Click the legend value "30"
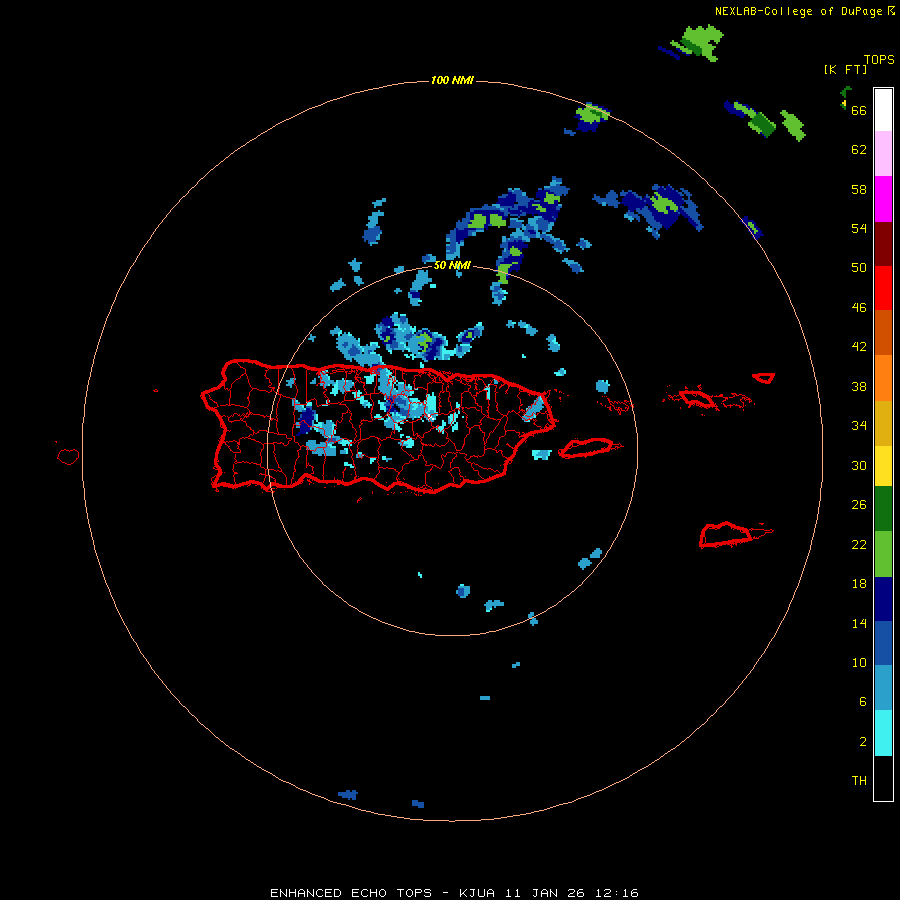 click(859, 465)
